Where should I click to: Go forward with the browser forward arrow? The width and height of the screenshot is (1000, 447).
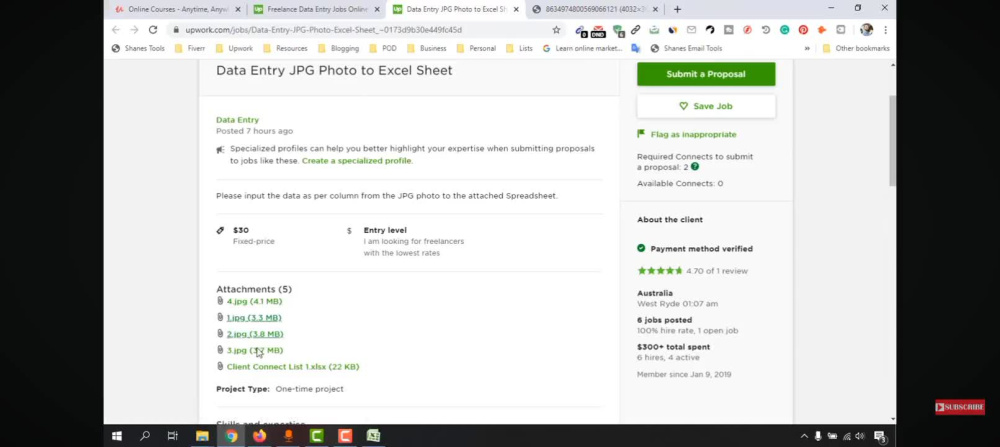click(134, 30)
